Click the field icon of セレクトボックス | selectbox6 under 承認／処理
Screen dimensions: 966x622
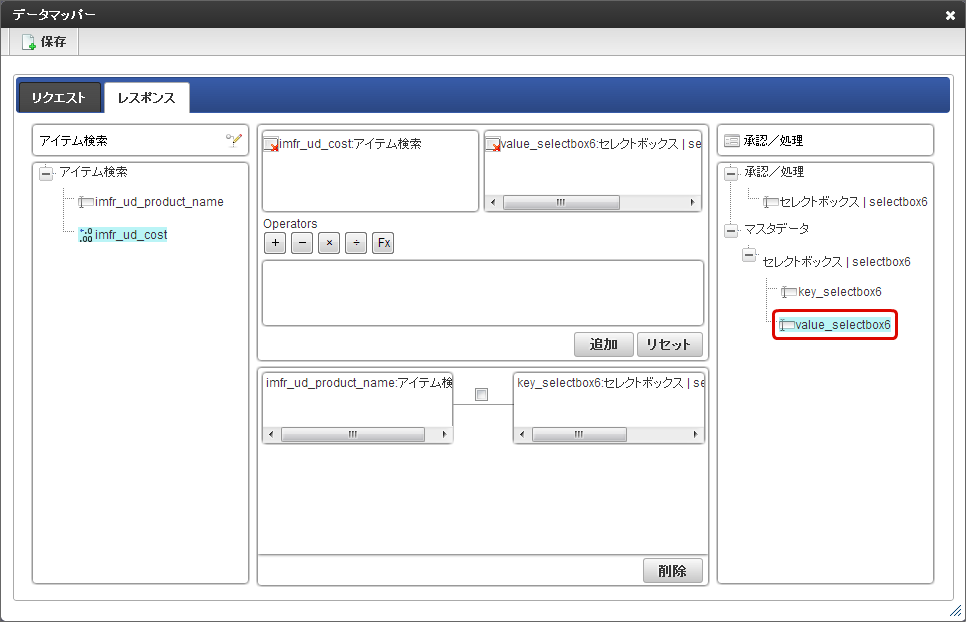(x=771, y=202)
